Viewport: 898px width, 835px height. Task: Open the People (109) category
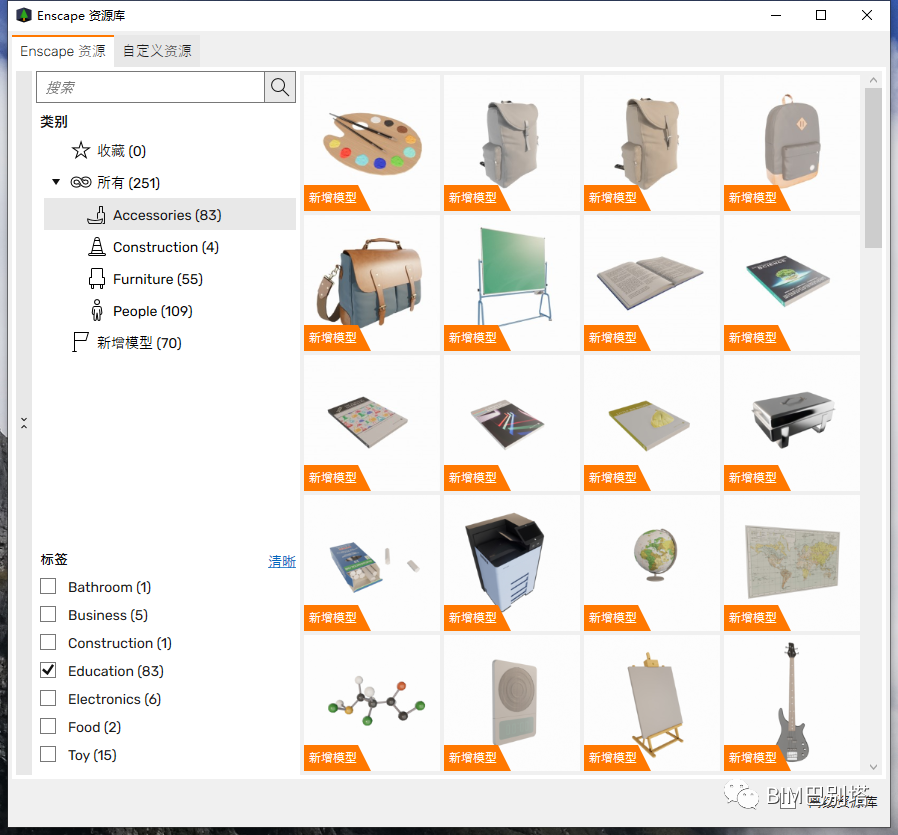[x=152, y=311]
